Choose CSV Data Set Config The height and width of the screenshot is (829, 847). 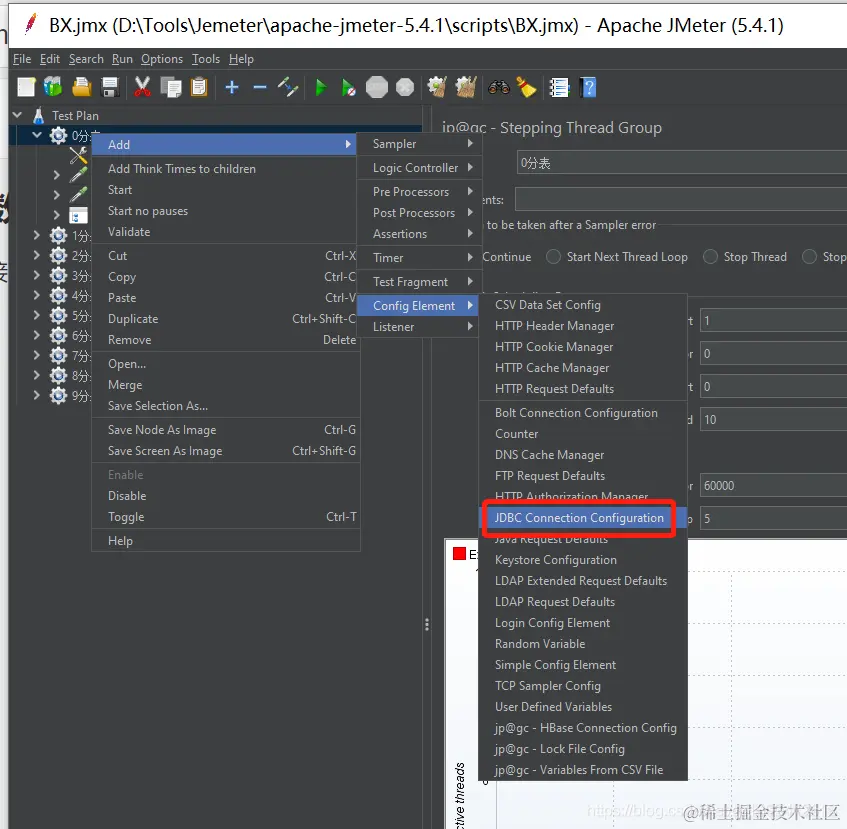[x=583, y=305]
